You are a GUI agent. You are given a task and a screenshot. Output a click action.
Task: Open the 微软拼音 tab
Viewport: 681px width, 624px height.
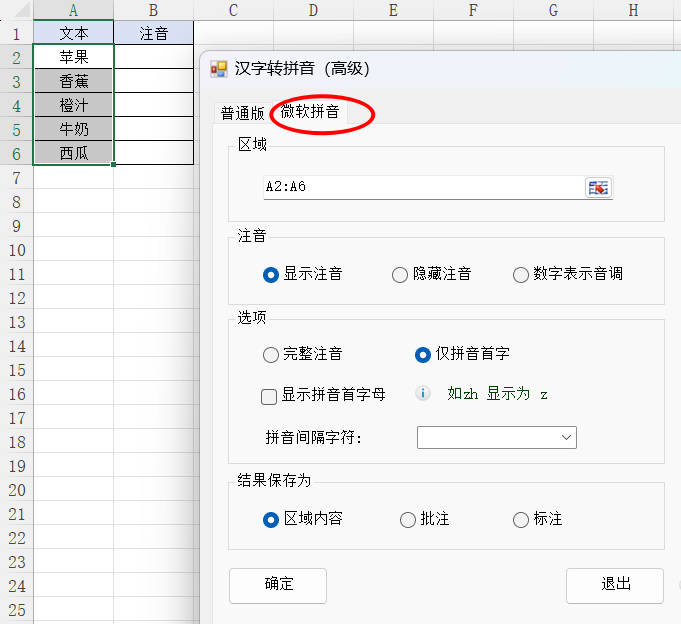(x=310, y=112)
